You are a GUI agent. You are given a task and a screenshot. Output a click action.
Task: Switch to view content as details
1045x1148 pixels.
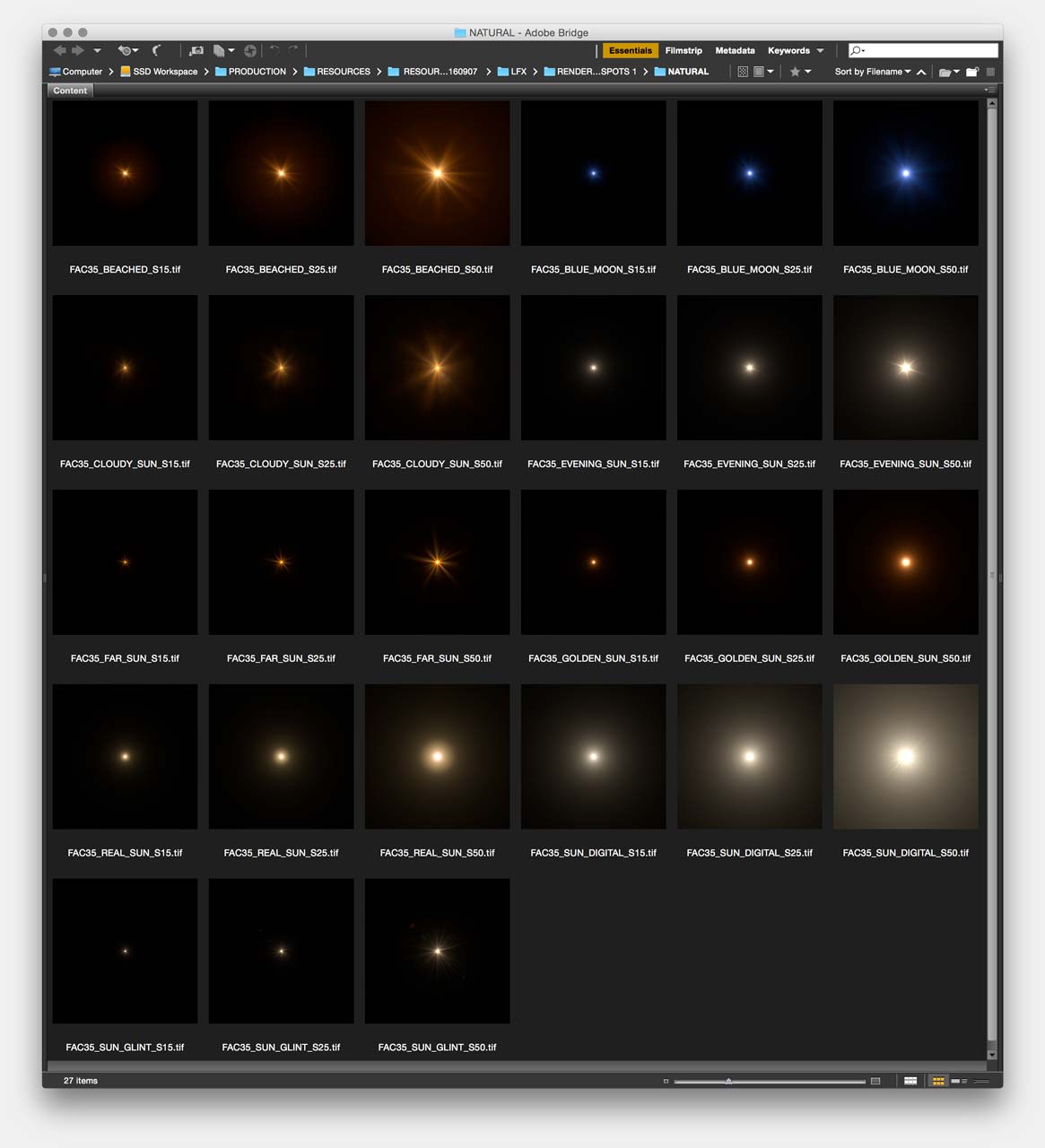959,1082
